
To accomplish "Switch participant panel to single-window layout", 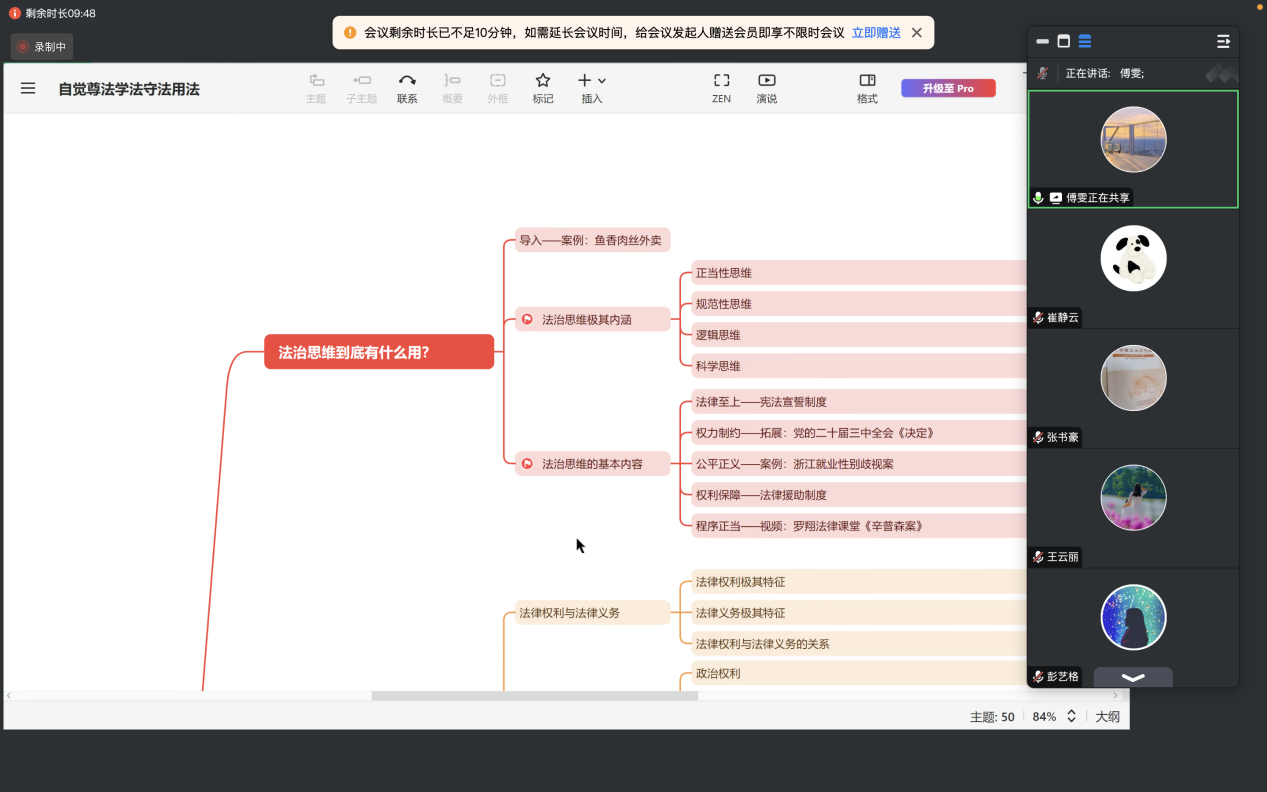I will pos(1064,41).
